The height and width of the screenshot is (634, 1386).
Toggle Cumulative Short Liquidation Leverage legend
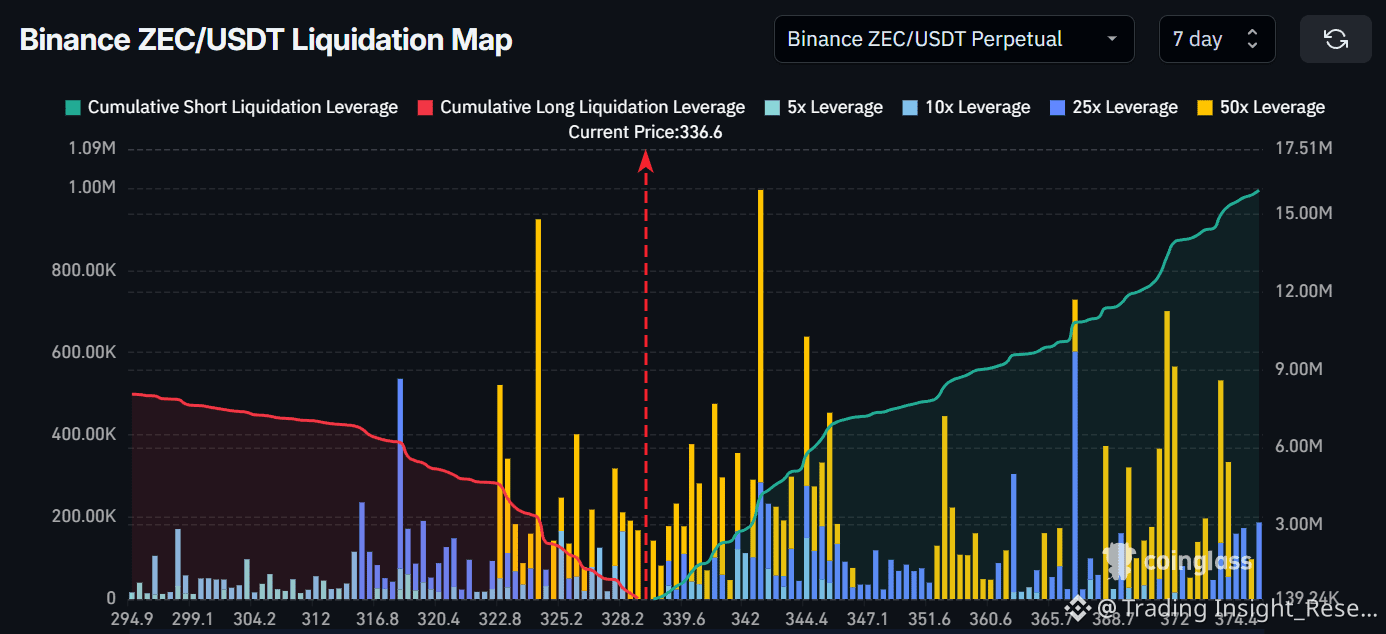click(x=242, y=107)
